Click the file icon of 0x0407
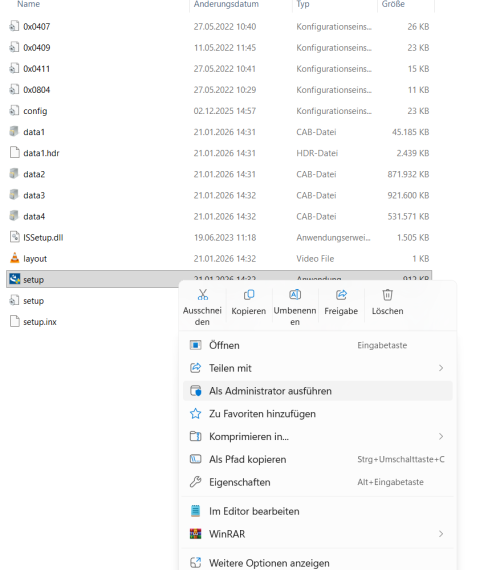The width and height of the screenshot is (500, 570). (14, 26)
